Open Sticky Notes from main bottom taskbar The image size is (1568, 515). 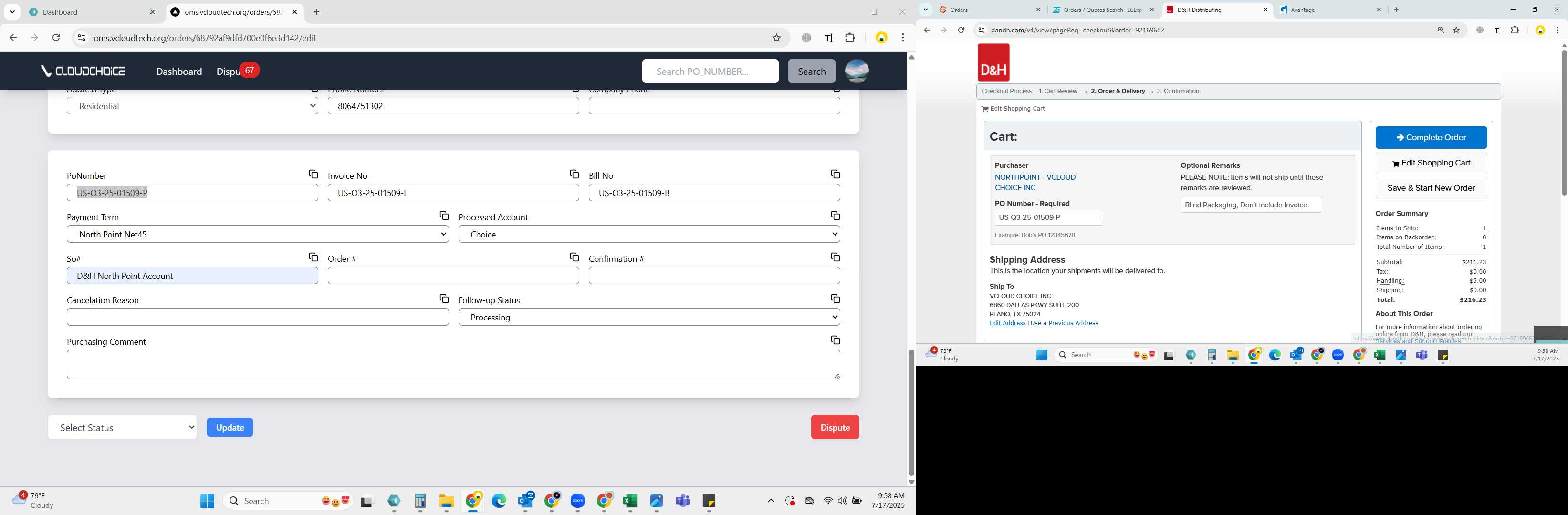tap(709, 501)
